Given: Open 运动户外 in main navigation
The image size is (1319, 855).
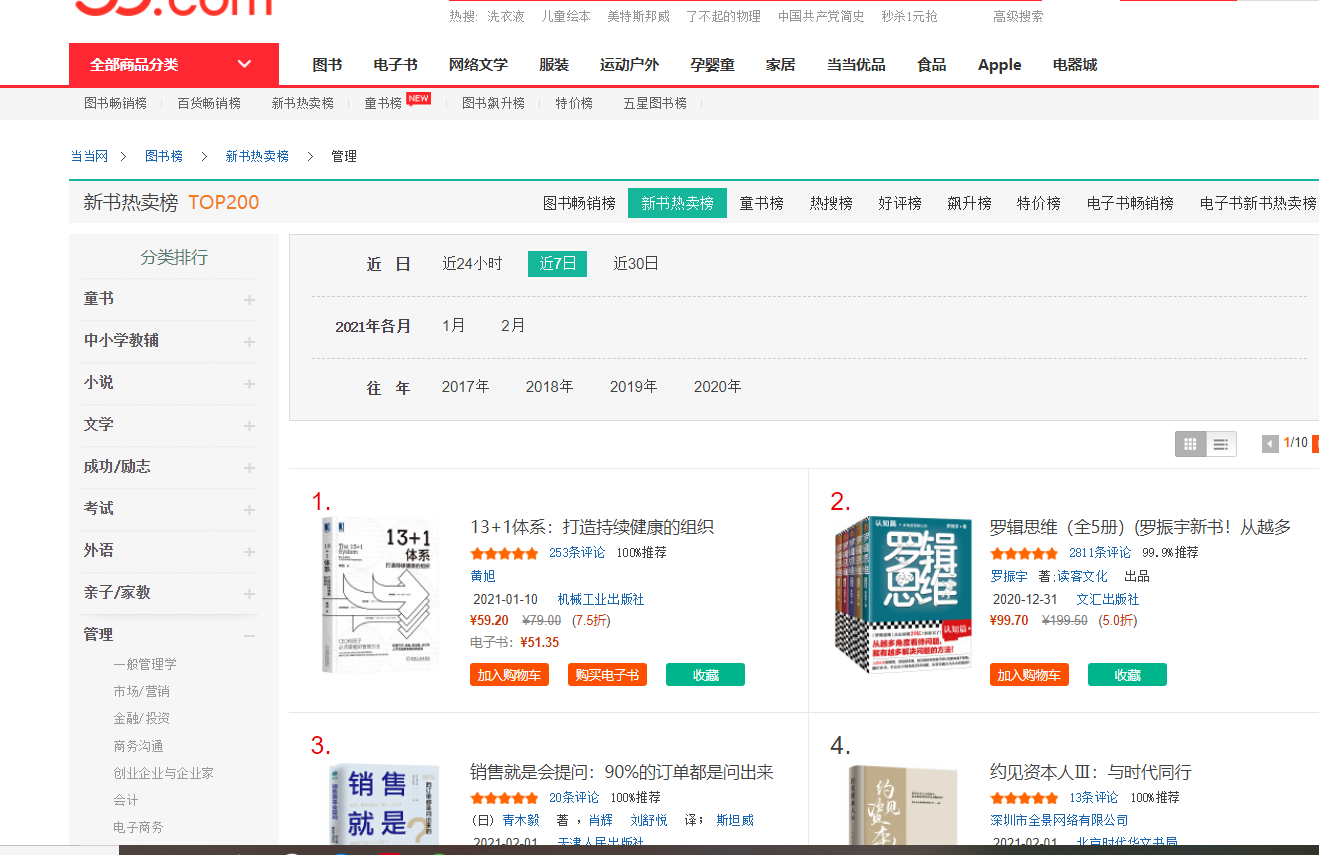Looking at the screenshot, I should click(629, 64).
